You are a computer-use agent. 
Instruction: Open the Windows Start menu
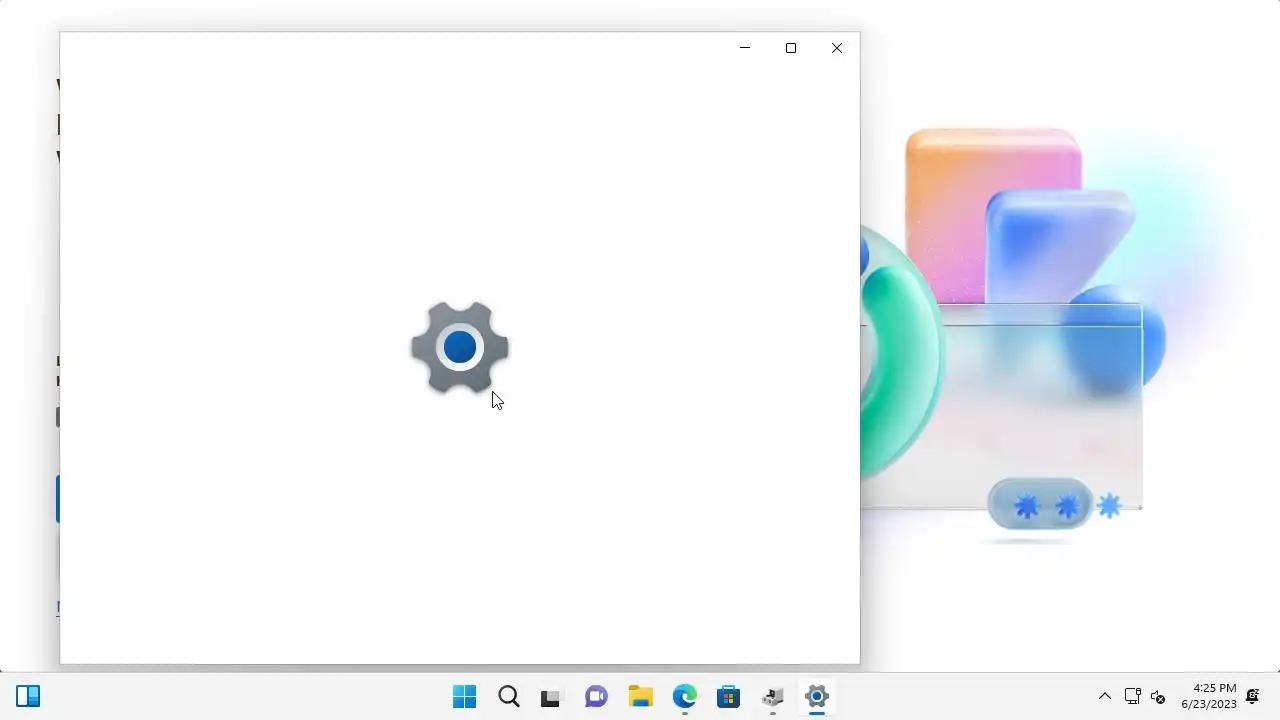coord(465,696)
